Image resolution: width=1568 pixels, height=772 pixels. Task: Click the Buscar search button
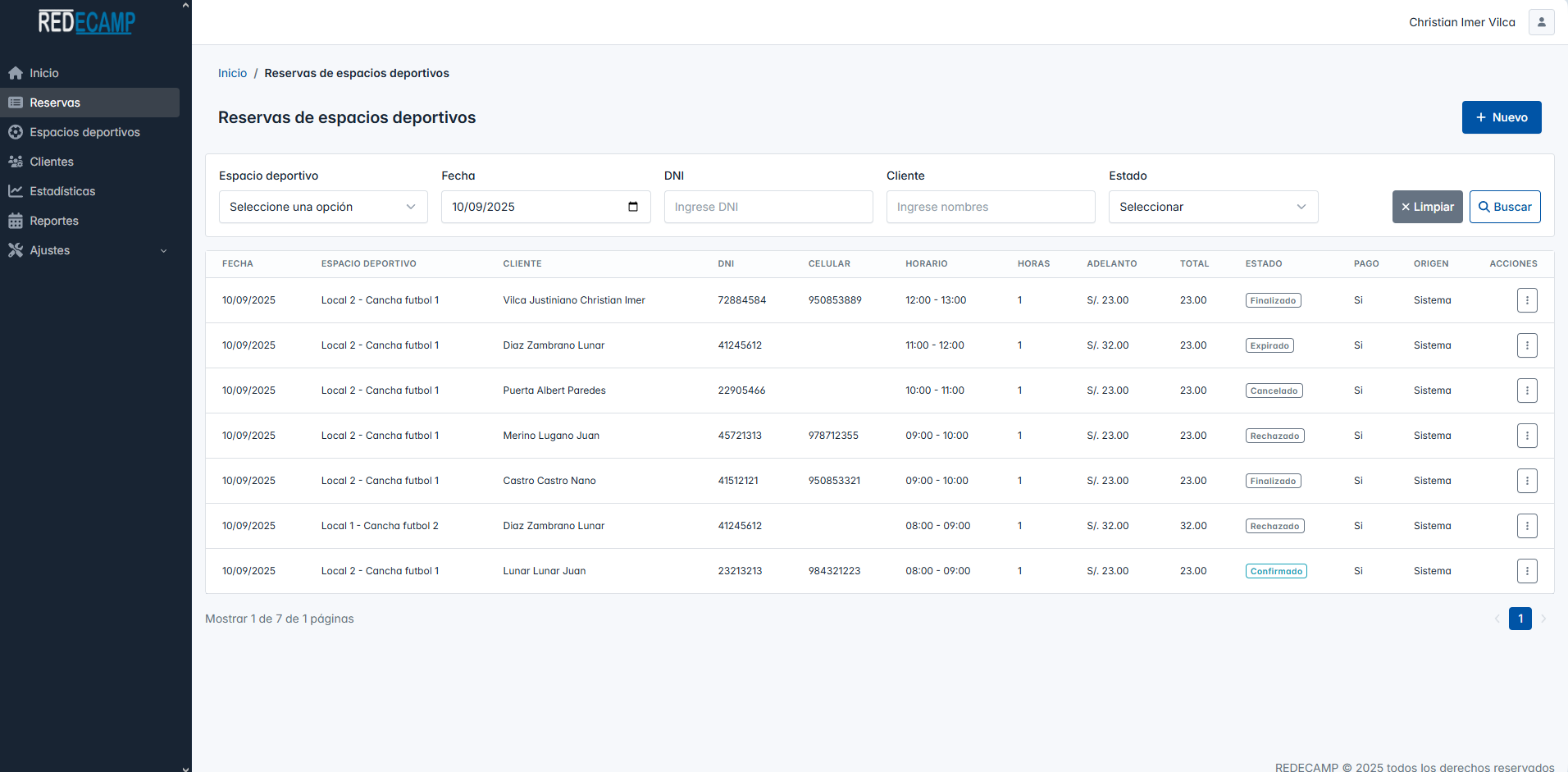(1504, 207)
